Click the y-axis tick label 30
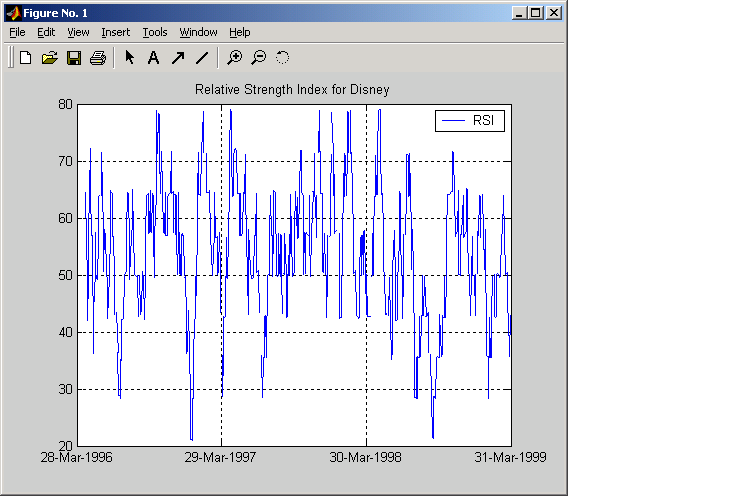Image resolution: width=740 pixels, height=498 pixels. [x=66, y=390]
